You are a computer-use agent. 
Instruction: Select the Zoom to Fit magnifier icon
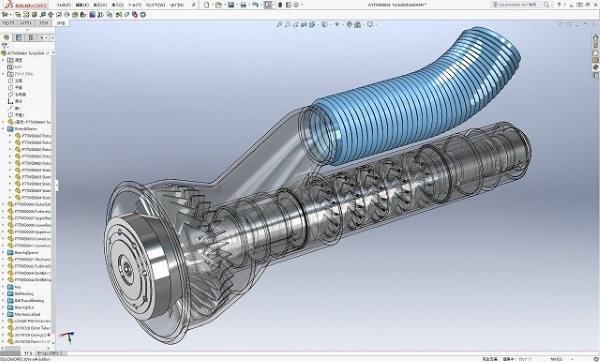click(x=279, y=24)
